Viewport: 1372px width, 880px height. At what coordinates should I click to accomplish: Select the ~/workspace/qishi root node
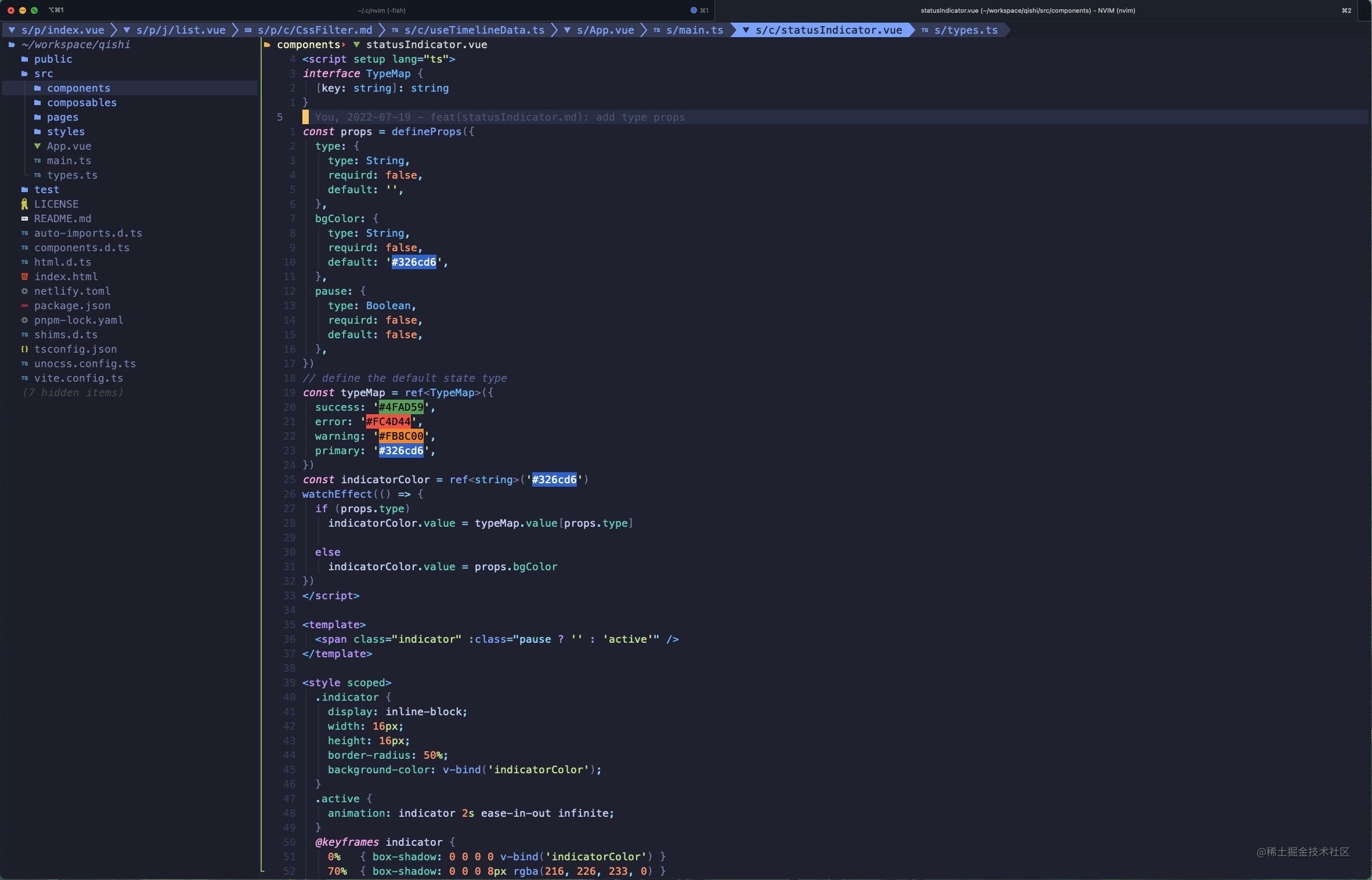point(75,45)
